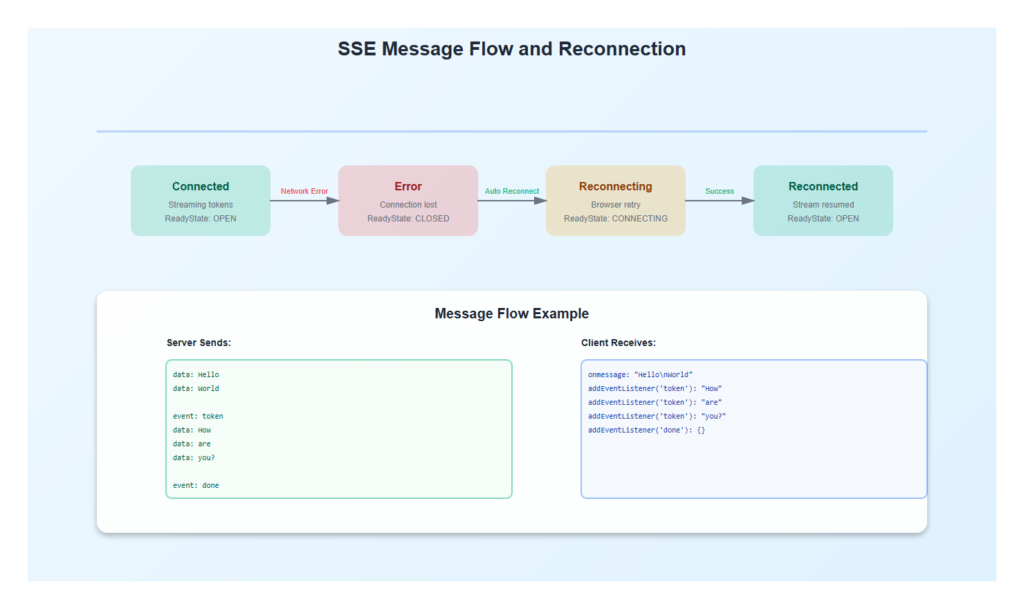Click 'ReadyState: CLOSED' text in Error box
This screenshot has height=609, width=1024.
[408, 219]
